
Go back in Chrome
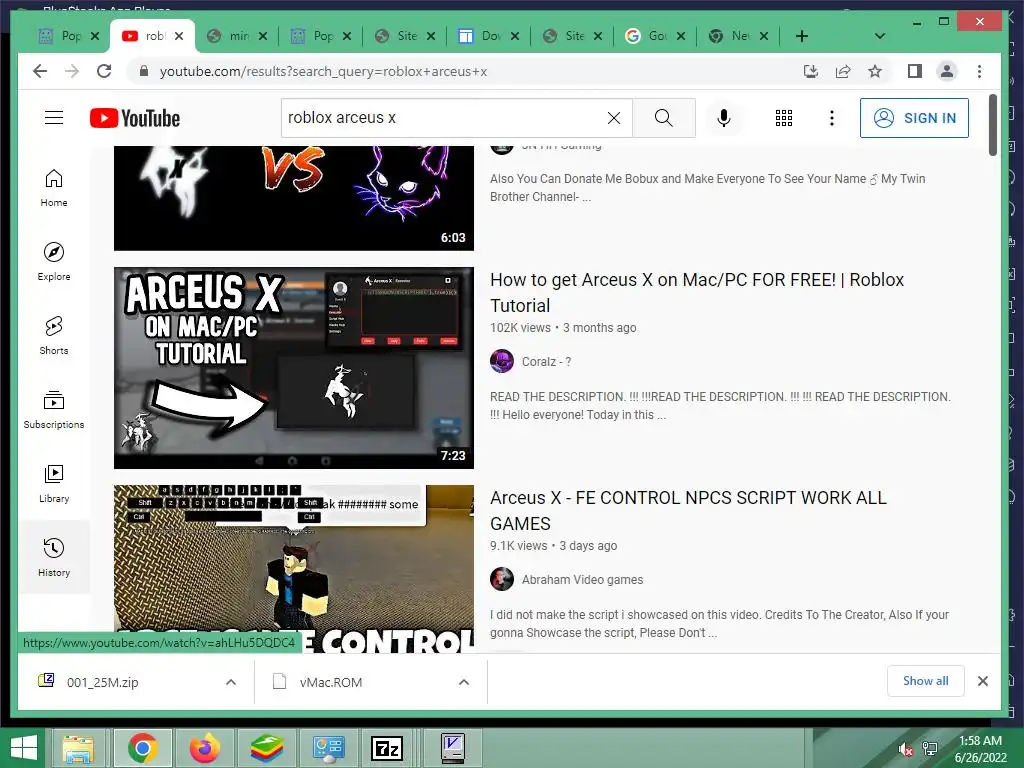click(40, 71)
